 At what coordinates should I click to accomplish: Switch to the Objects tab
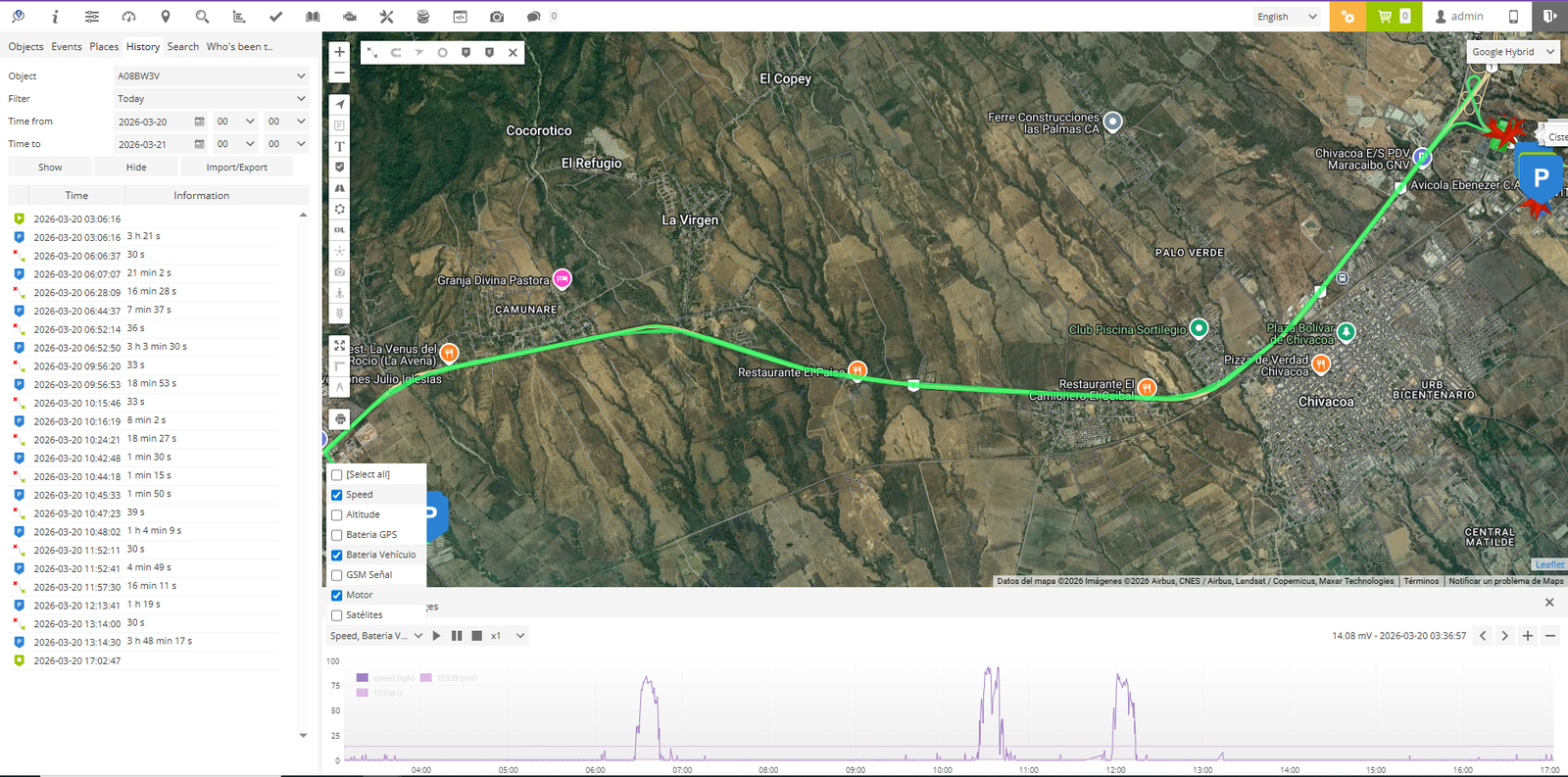(25, 46)
